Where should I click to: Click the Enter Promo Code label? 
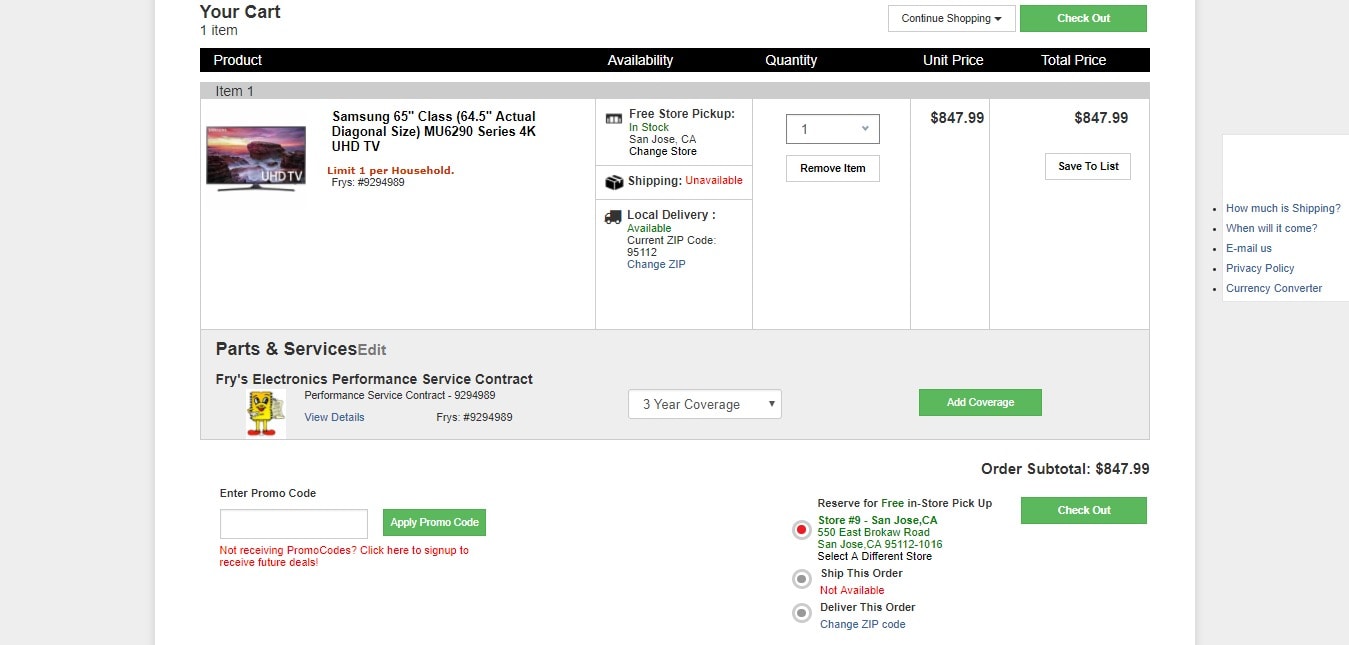pos(268,493)
